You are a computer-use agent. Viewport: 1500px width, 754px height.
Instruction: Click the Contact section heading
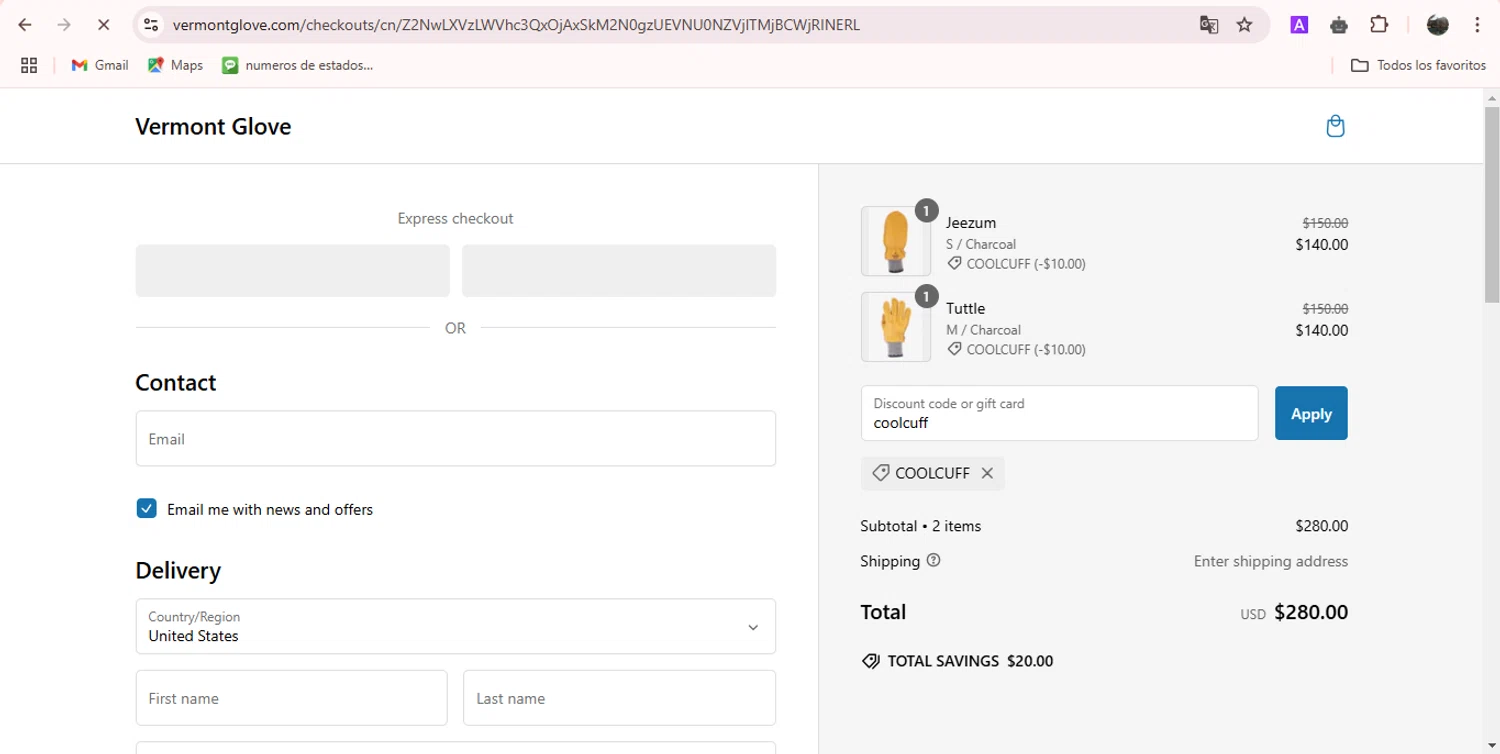[176, 383]
